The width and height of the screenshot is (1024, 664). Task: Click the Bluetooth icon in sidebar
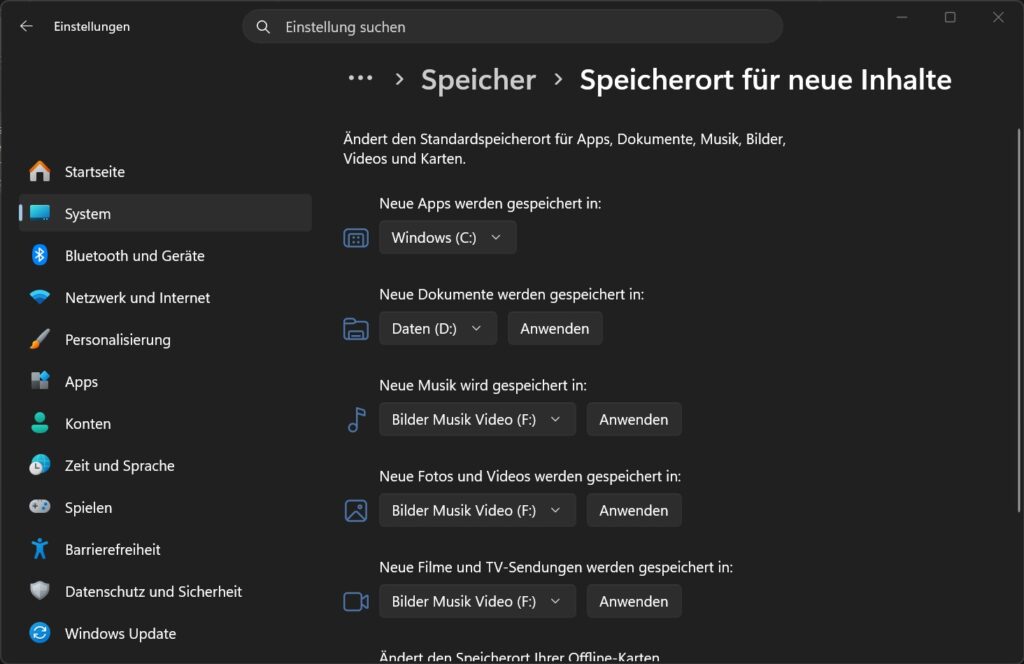point(40,255)
